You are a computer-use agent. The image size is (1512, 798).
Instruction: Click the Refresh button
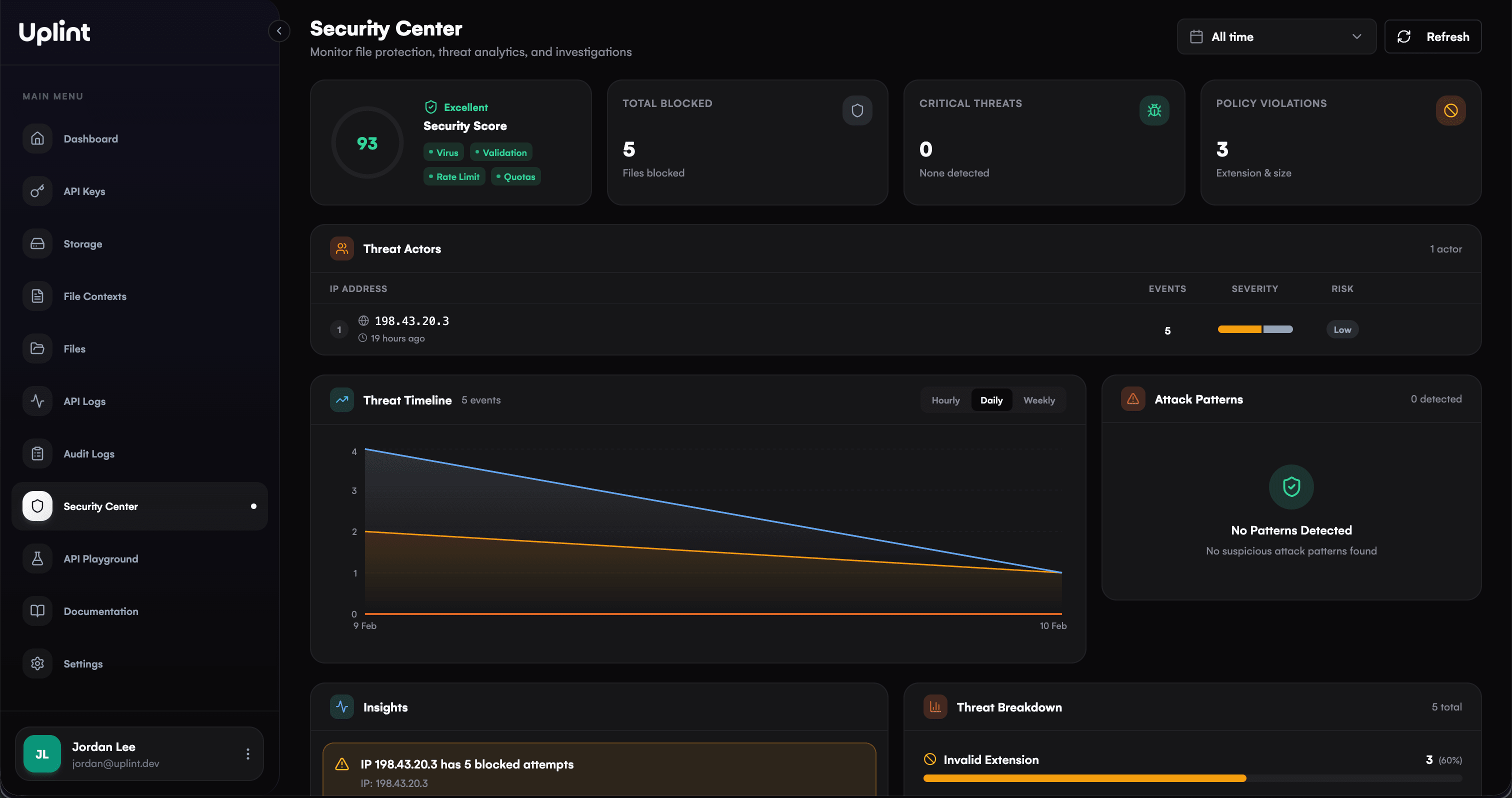click(1433, 36)
